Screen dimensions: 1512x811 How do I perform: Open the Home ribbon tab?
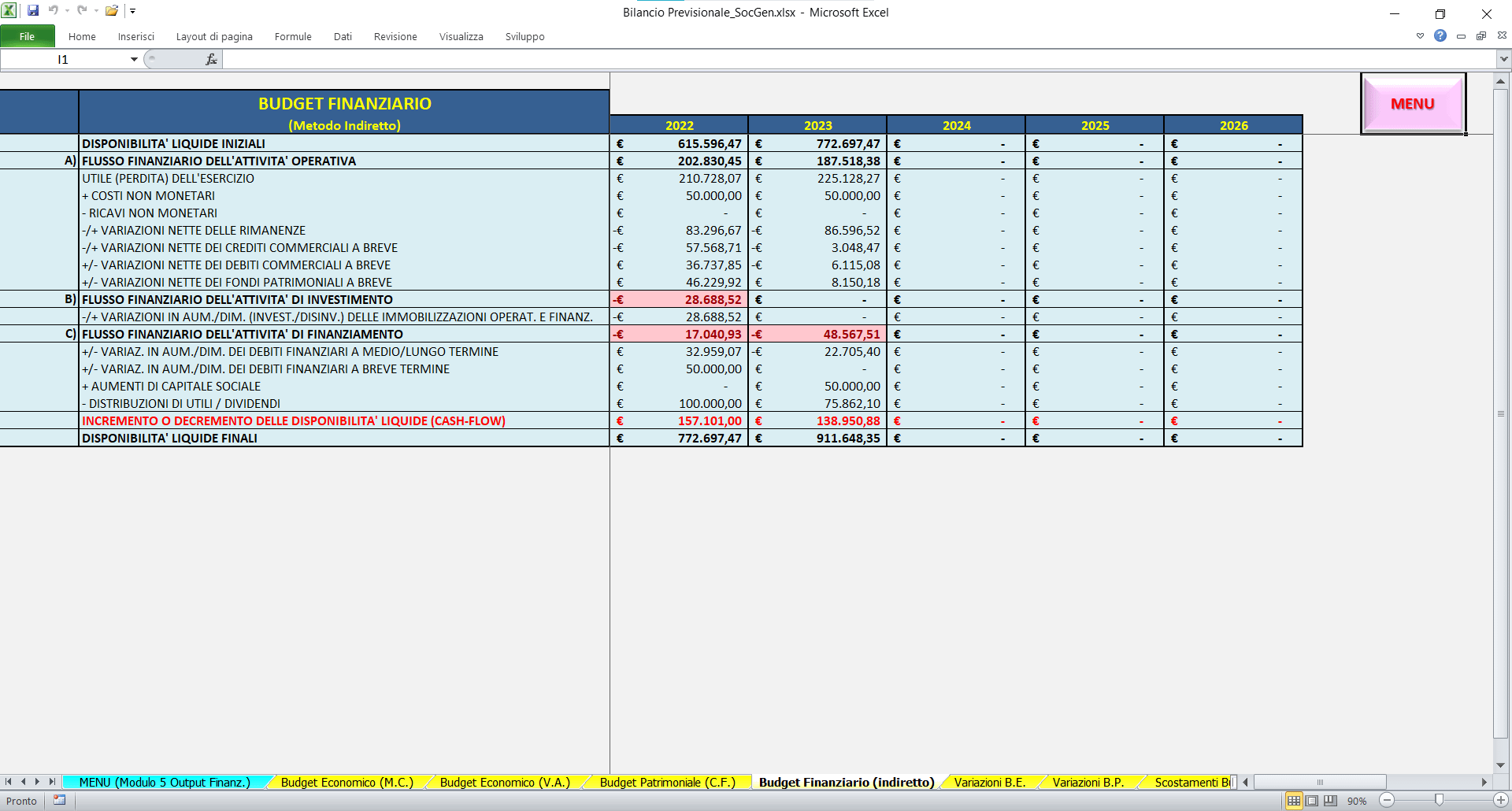(x=82, y=36)
